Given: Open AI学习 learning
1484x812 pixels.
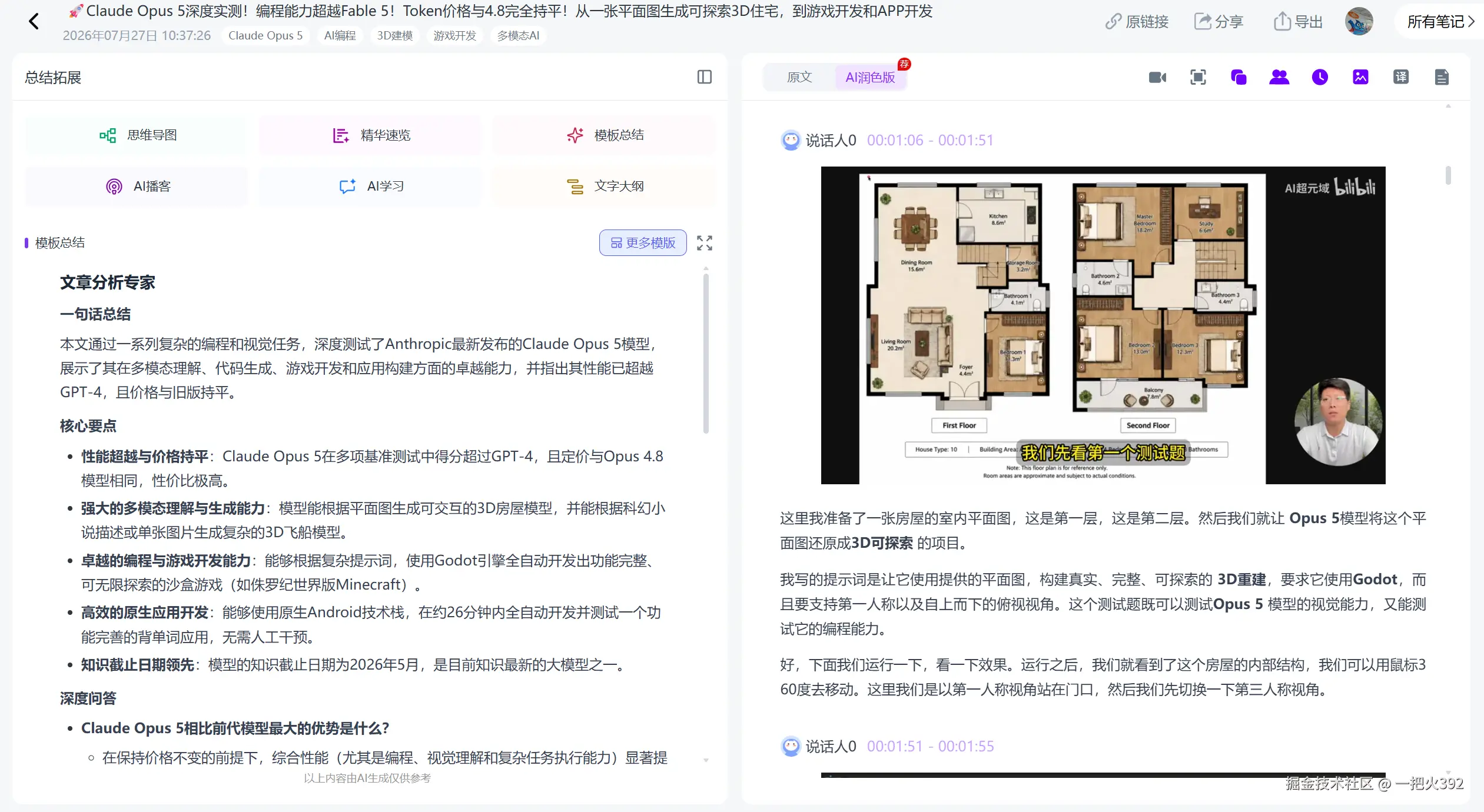Looking at the screenshot, I should [370, 187].
